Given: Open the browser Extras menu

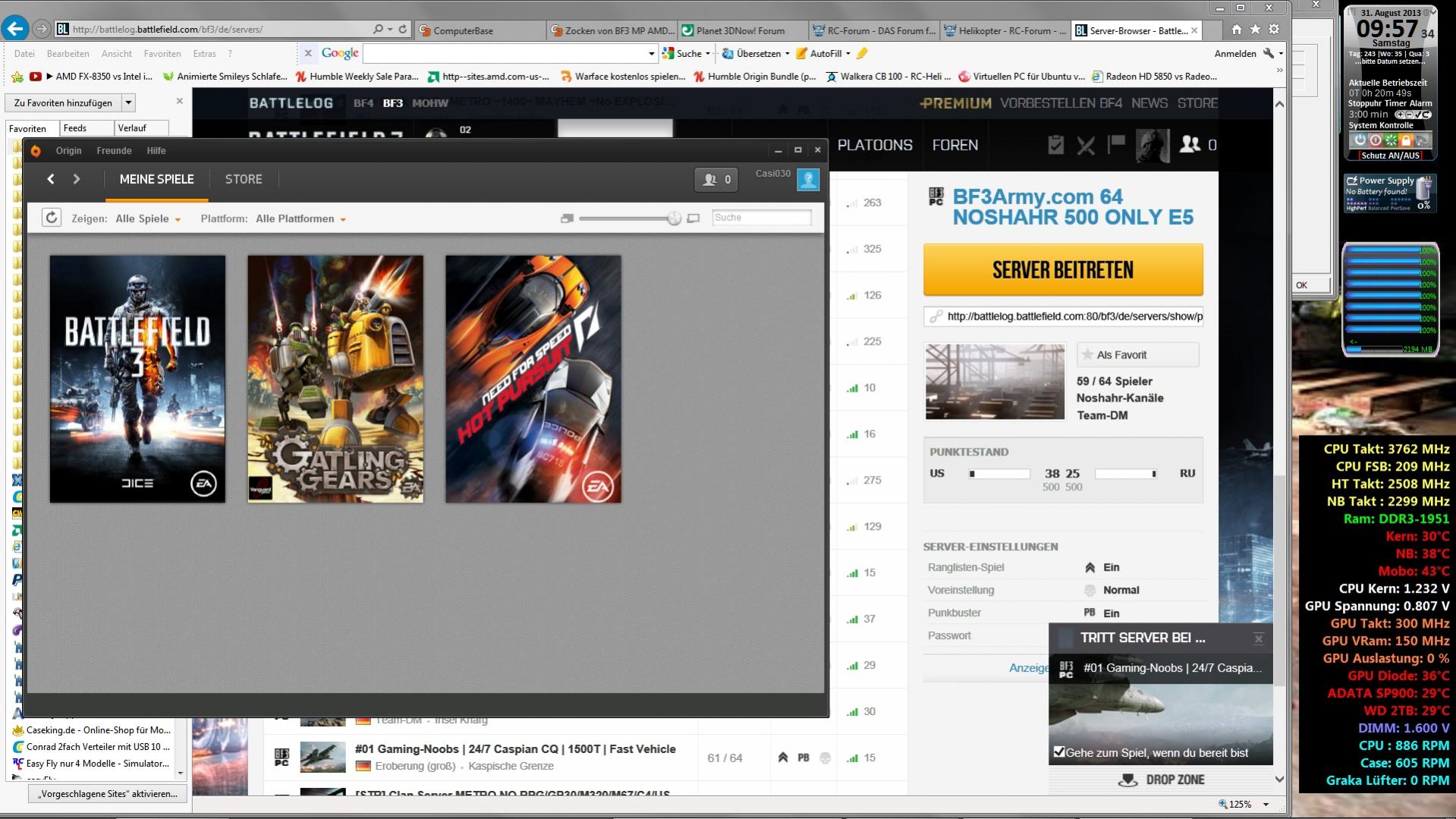Looking at the screenshot, I should 205,54.
